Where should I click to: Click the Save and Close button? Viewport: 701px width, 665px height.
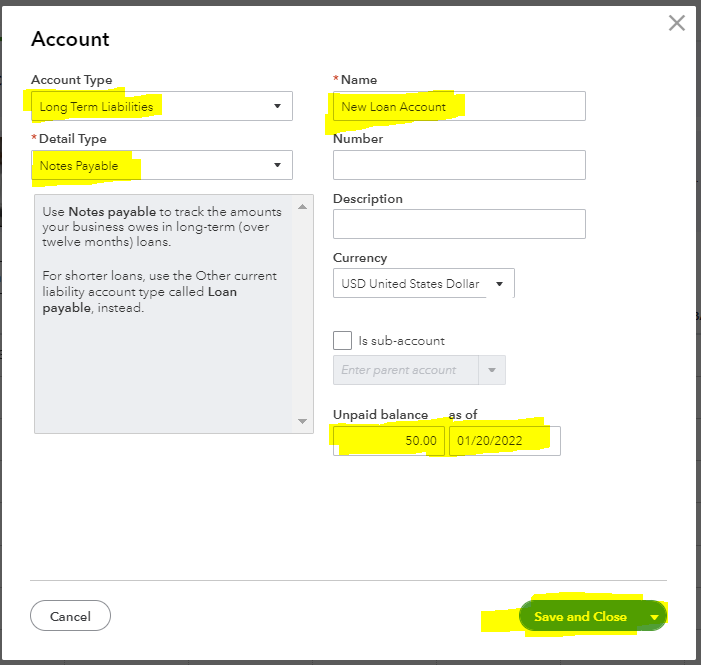click(x=580, y=617)
